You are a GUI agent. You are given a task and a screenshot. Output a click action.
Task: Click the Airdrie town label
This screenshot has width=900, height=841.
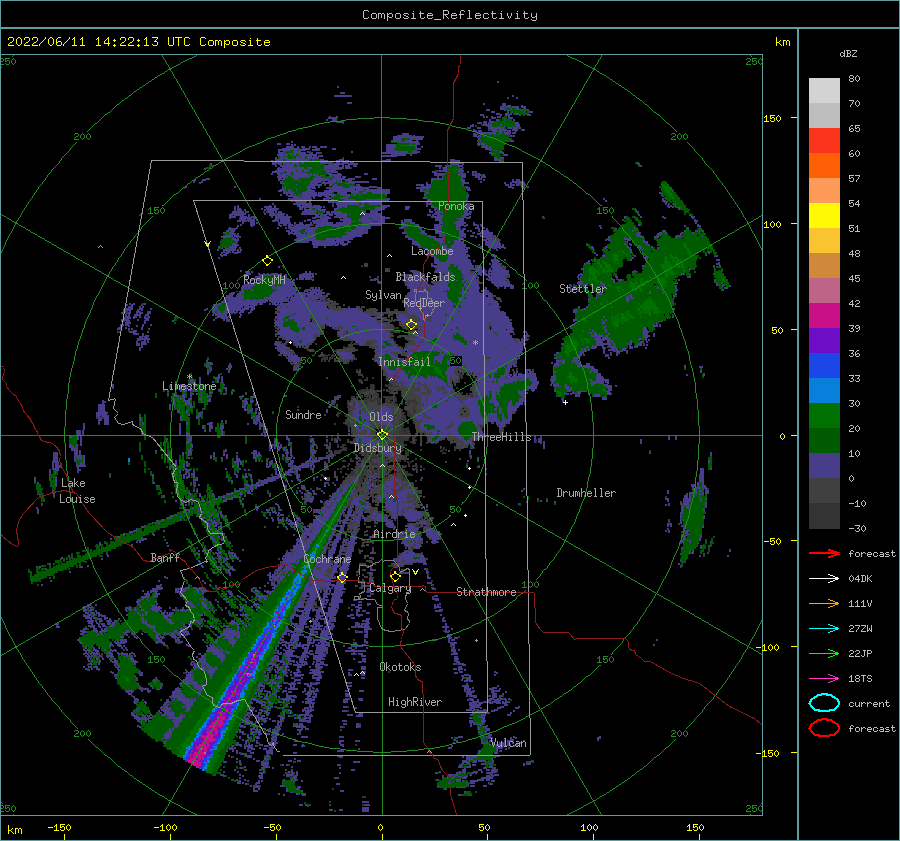[x=394, y=534]
